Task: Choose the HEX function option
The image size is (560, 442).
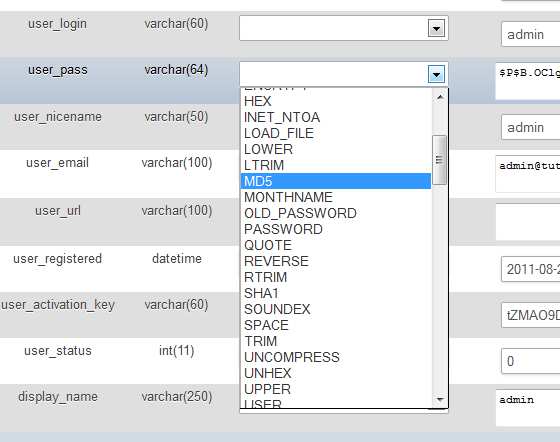Action: (336, 101)
